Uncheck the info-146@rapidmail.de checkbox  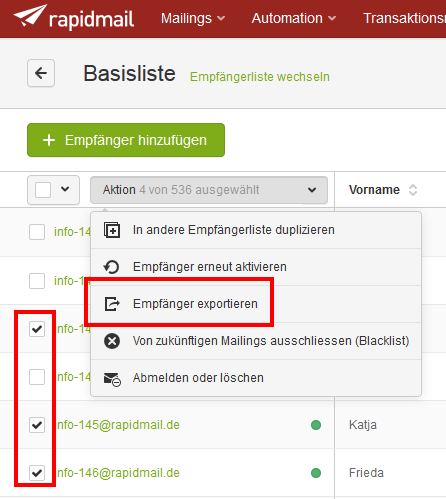[37, 473]
